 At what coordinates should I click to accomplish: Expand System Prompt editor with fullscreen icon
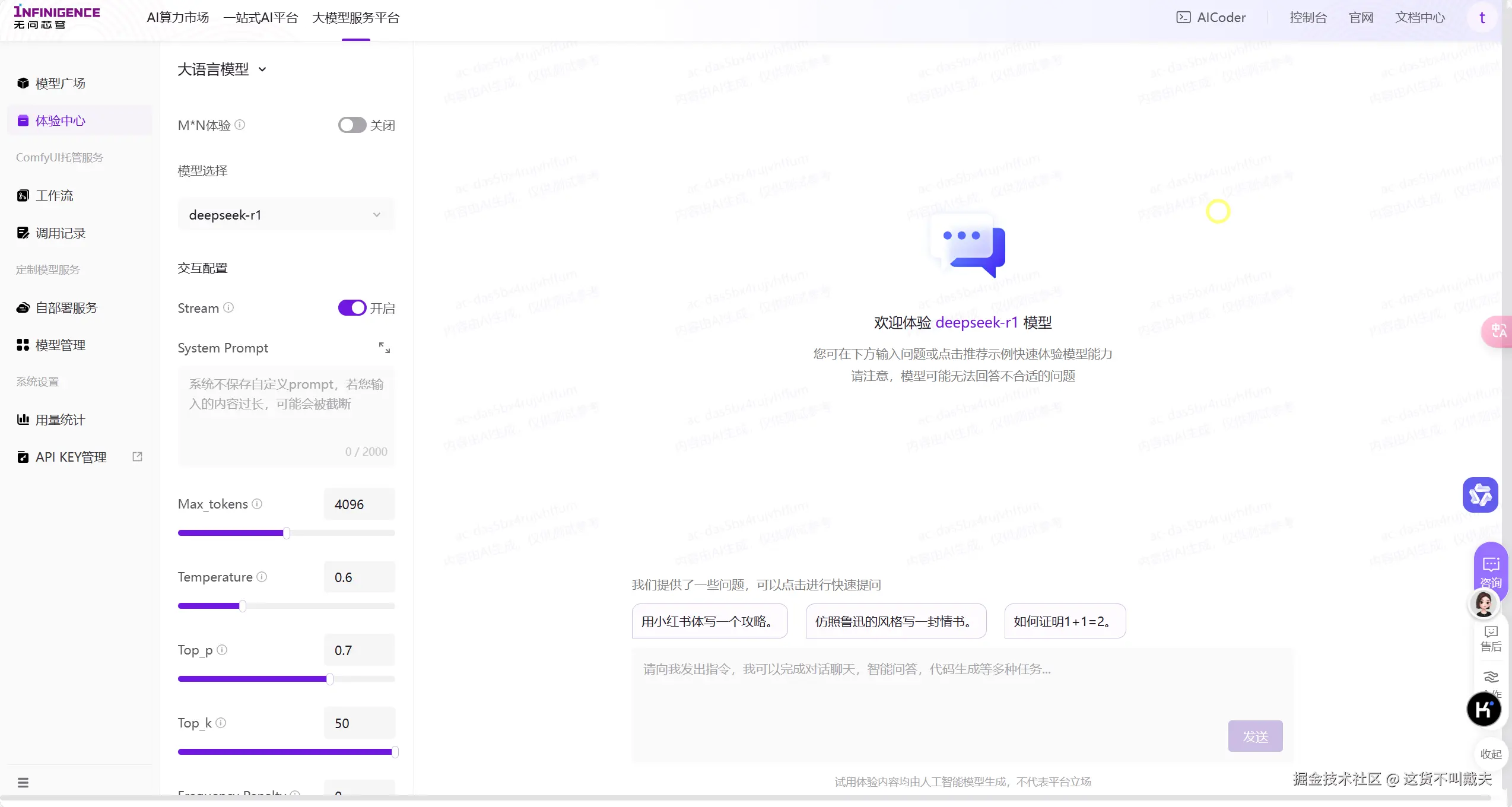(x=385, y=348)
